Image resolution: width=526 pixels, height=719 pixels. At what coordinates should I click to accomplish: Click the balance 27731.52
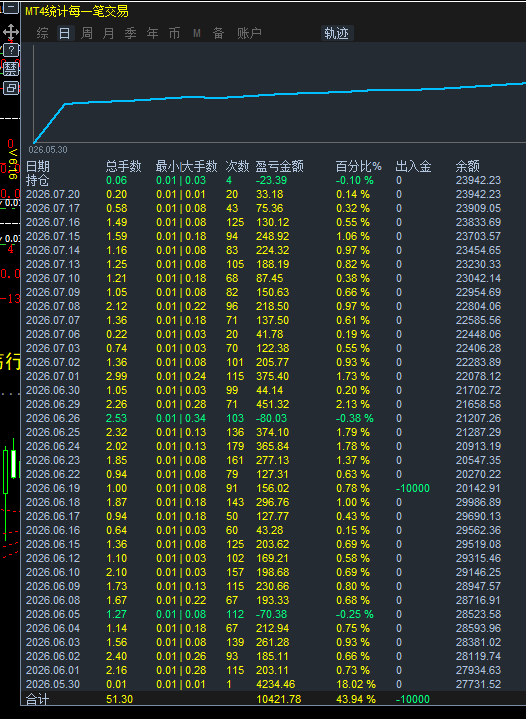click(478, 684)
